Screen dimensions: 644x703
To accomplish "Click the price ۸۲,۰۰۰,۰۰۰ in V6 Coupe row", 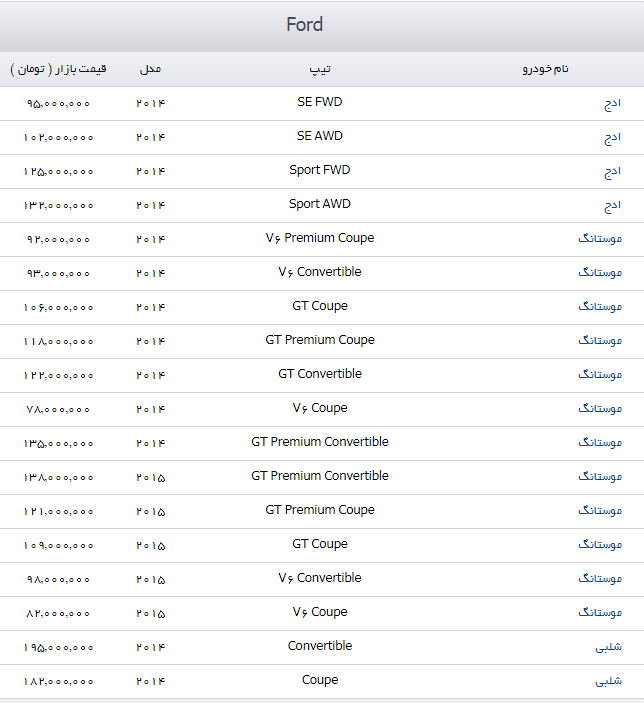I will point(58,614).
